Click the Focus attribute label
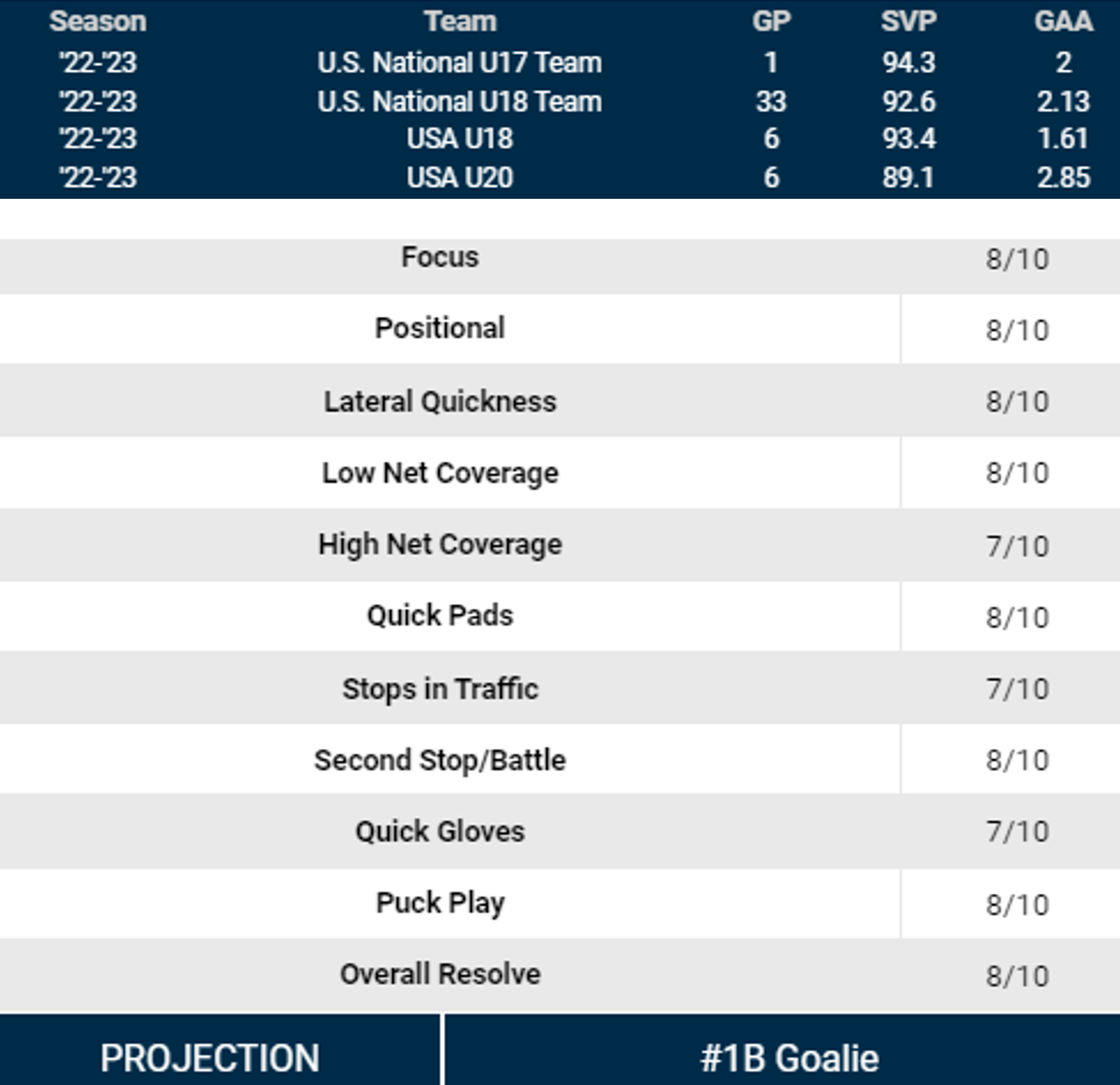Screen dimensions: 1120x1085 pyautogui.click(x=440, y=258)
